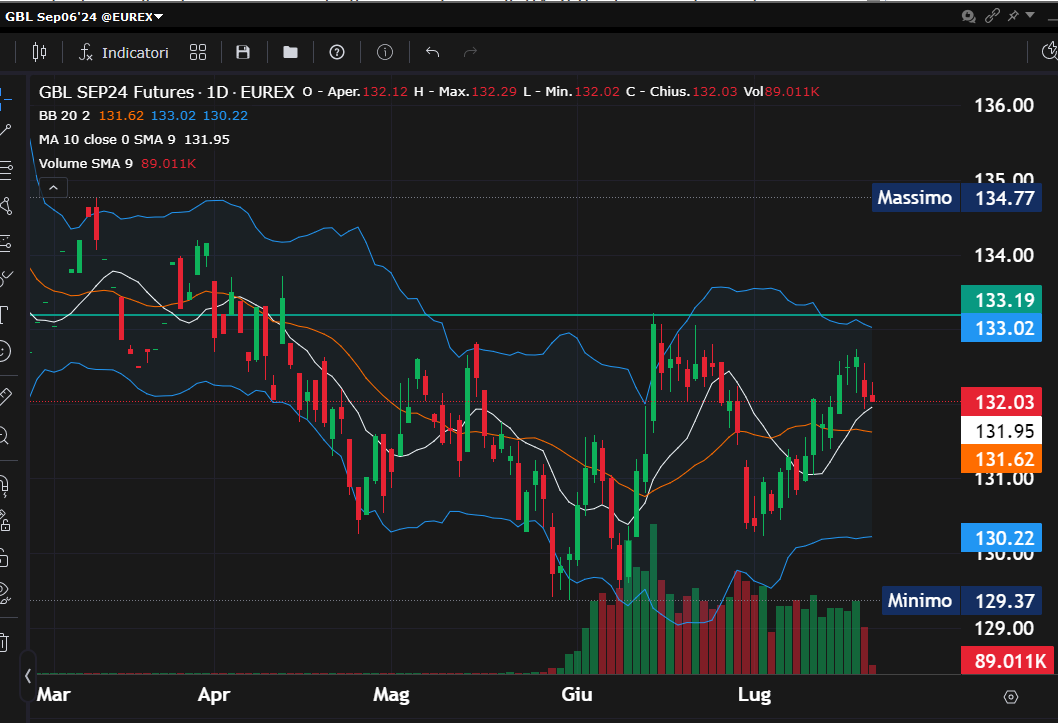
Task: Collapse the indicator legend with chevron
Action: pyautogui.click(x=54, y=187)
